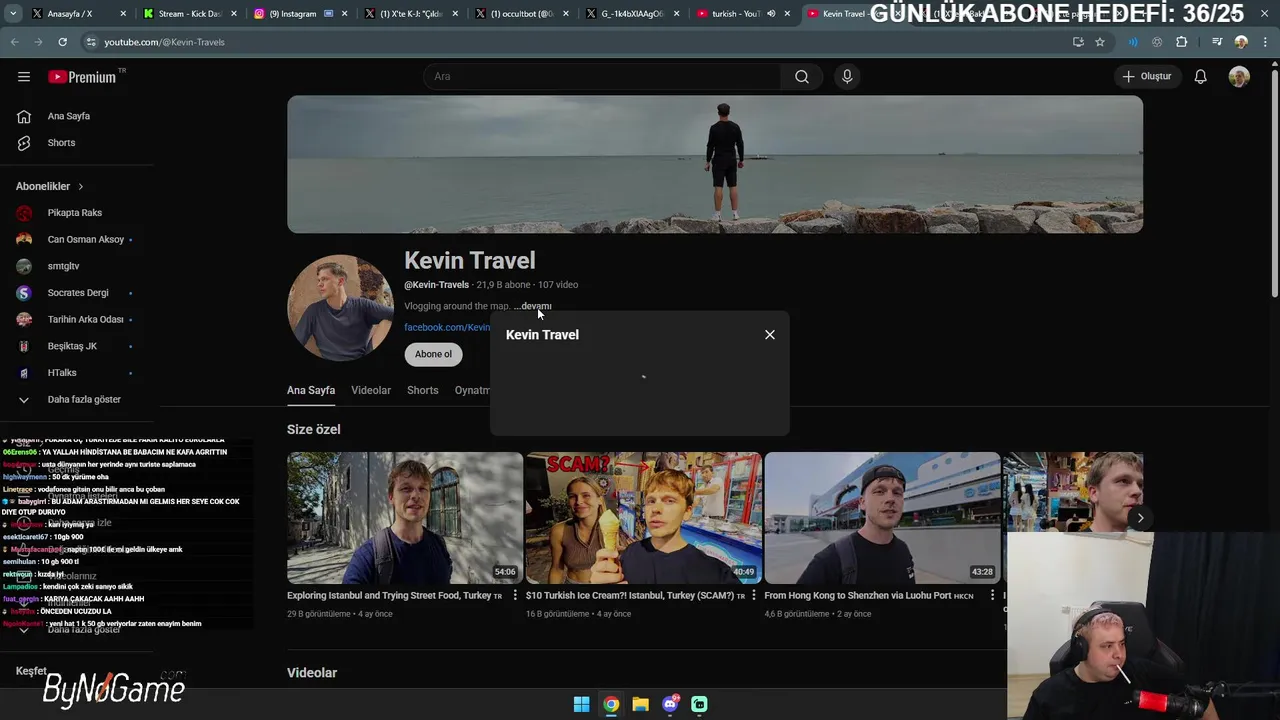The image size is (1280, 720).
Task: Close the Kevin Travel about dialog
Action: (770, 335)
